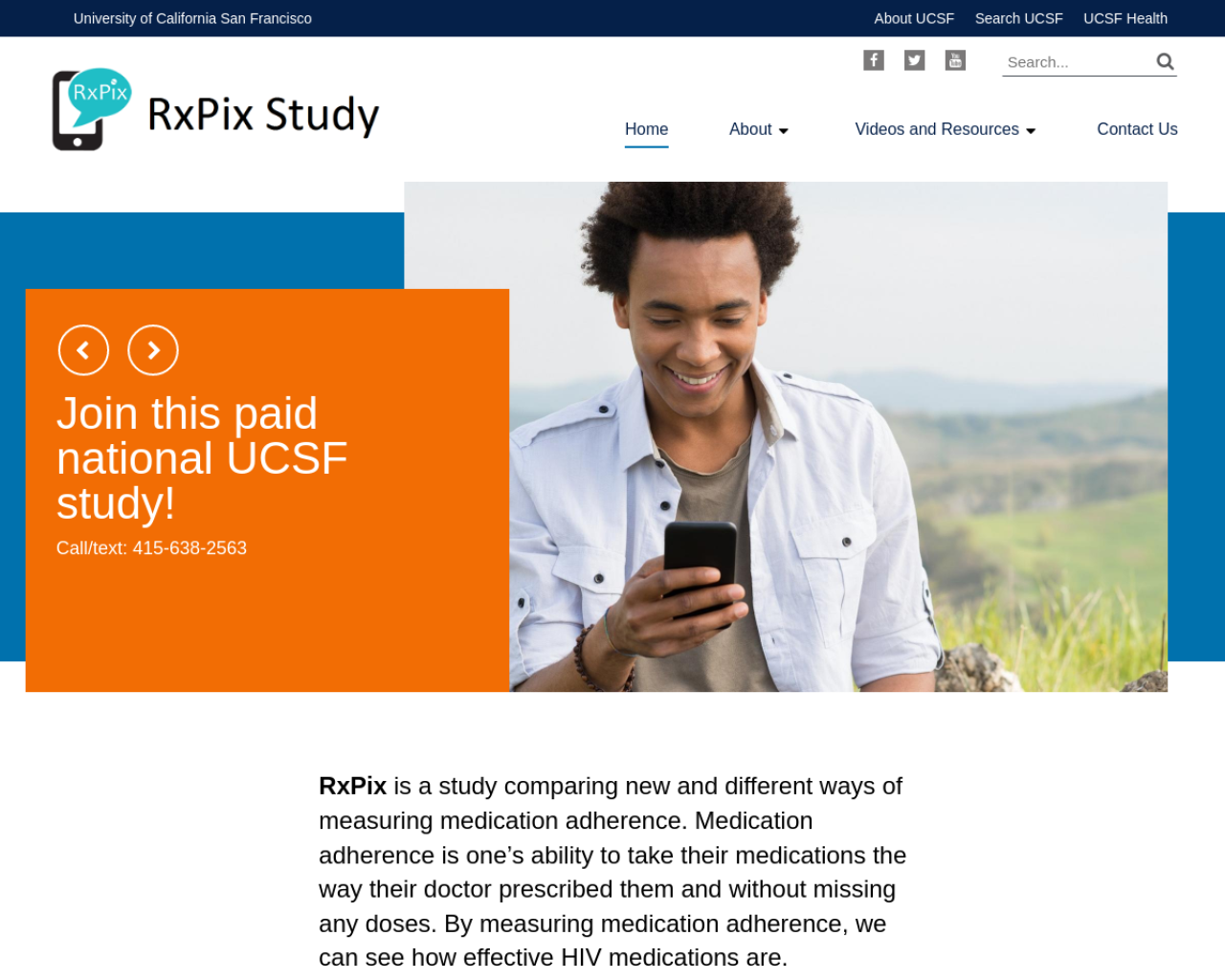This screenshot has width=1225, height=980.
Task: Follow the About UCSF link
Action: tap(914, 18)
